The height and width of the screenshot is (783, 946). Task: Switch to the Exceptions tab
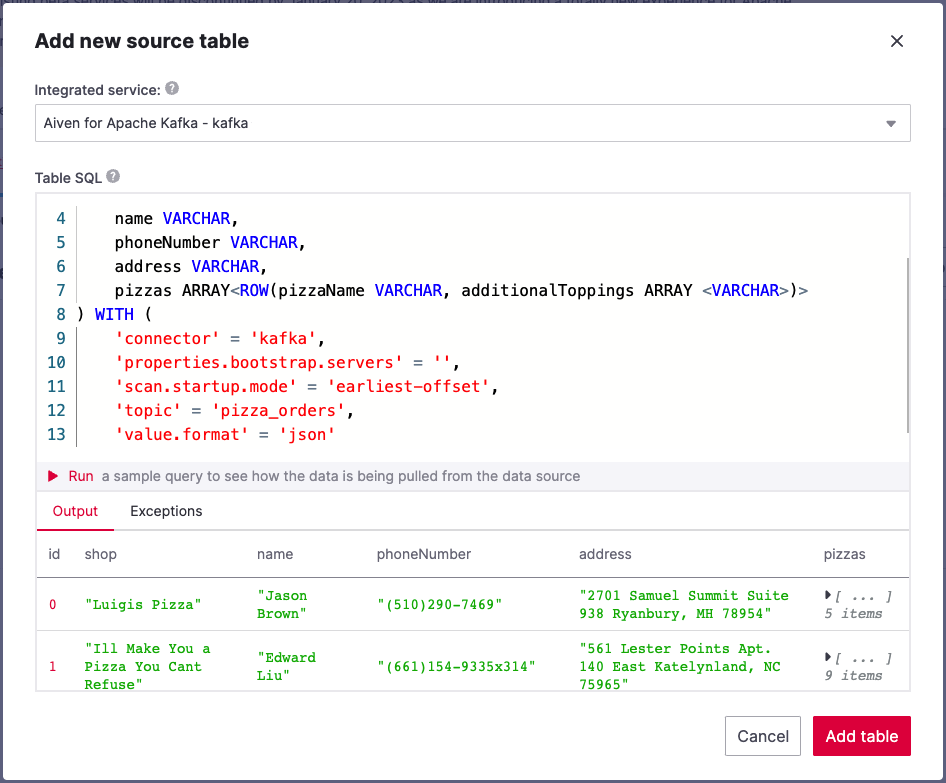pos(165,511)
